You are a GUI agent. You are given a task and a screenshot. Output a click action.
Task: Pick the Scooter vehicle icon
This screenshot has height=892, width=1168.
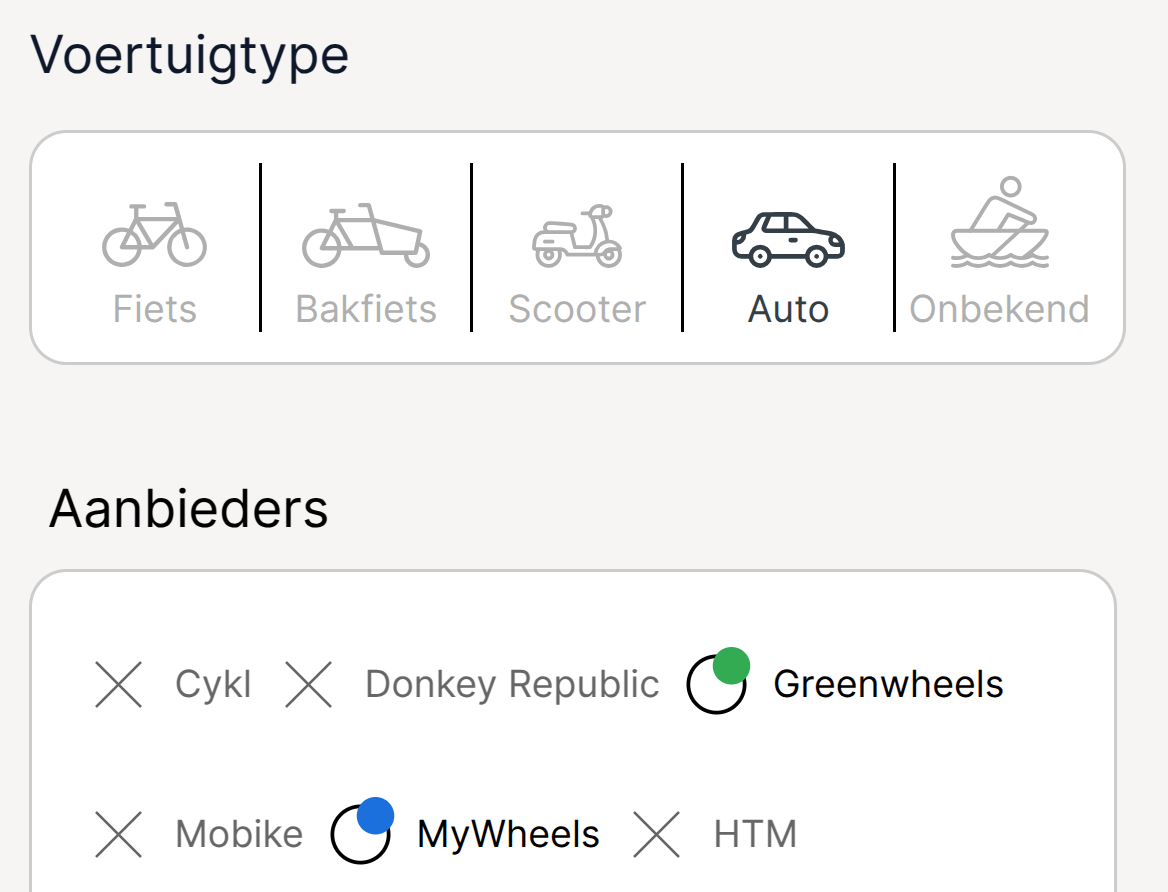(x=577, y=235)
